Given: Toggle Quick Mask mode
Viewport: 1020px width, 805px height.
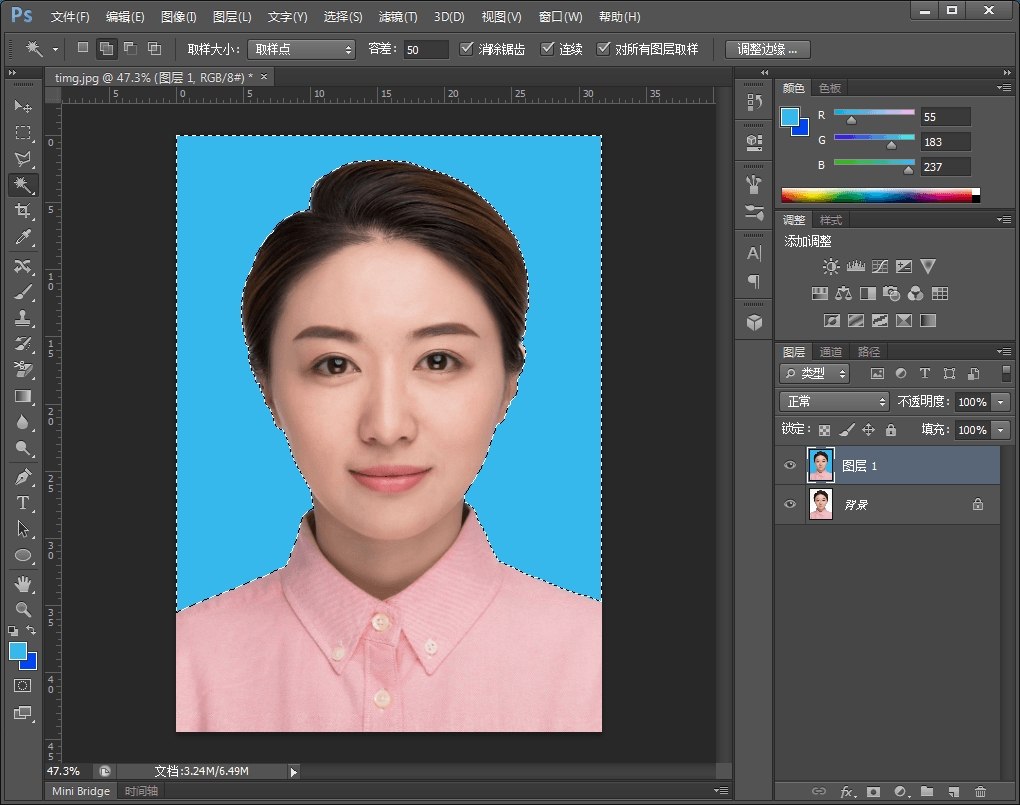Looking at the screenshot, I should tap(23, 686).
